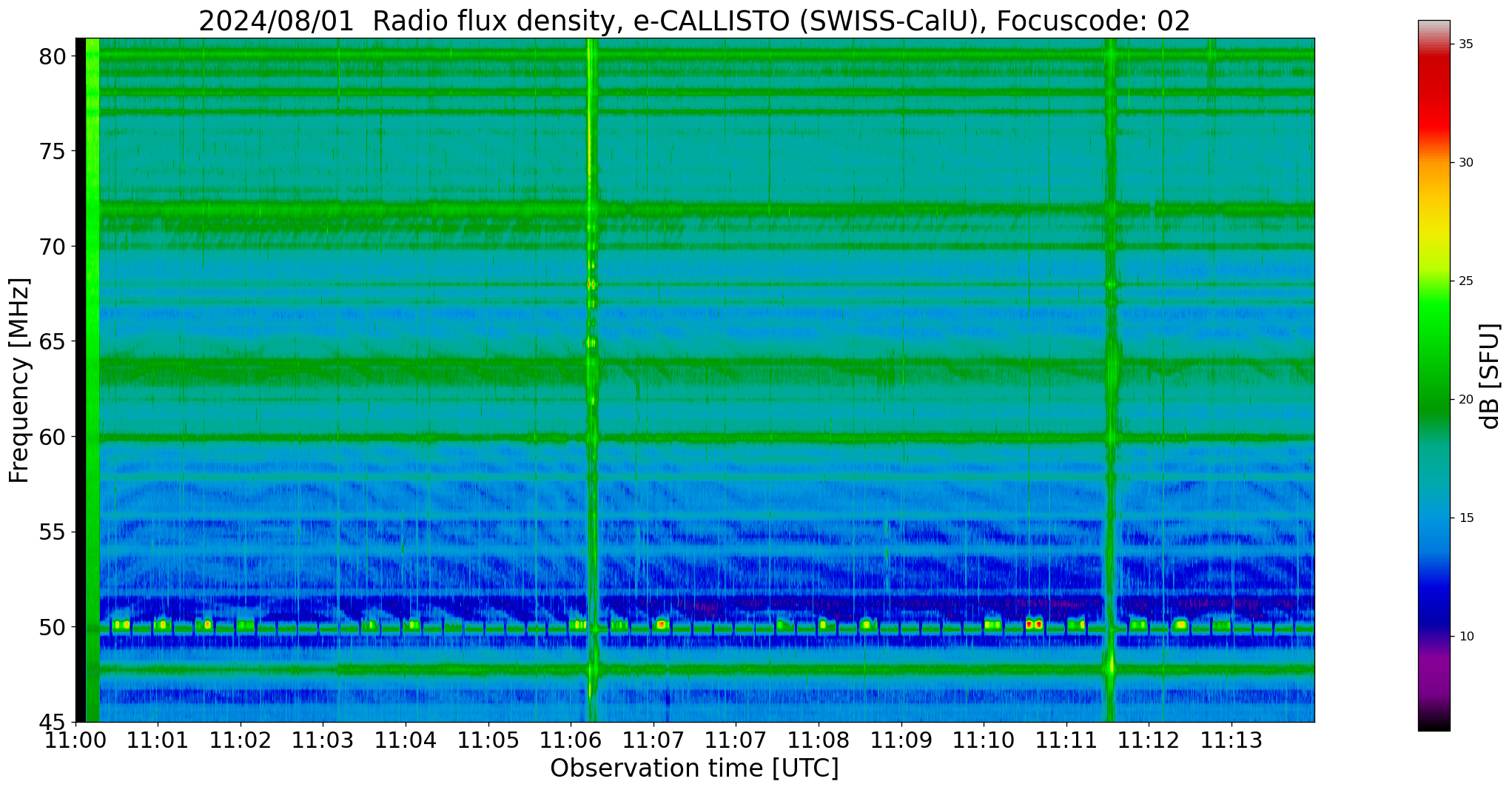
Task: Click the time tick label 11:05
Action: (488, 740)
